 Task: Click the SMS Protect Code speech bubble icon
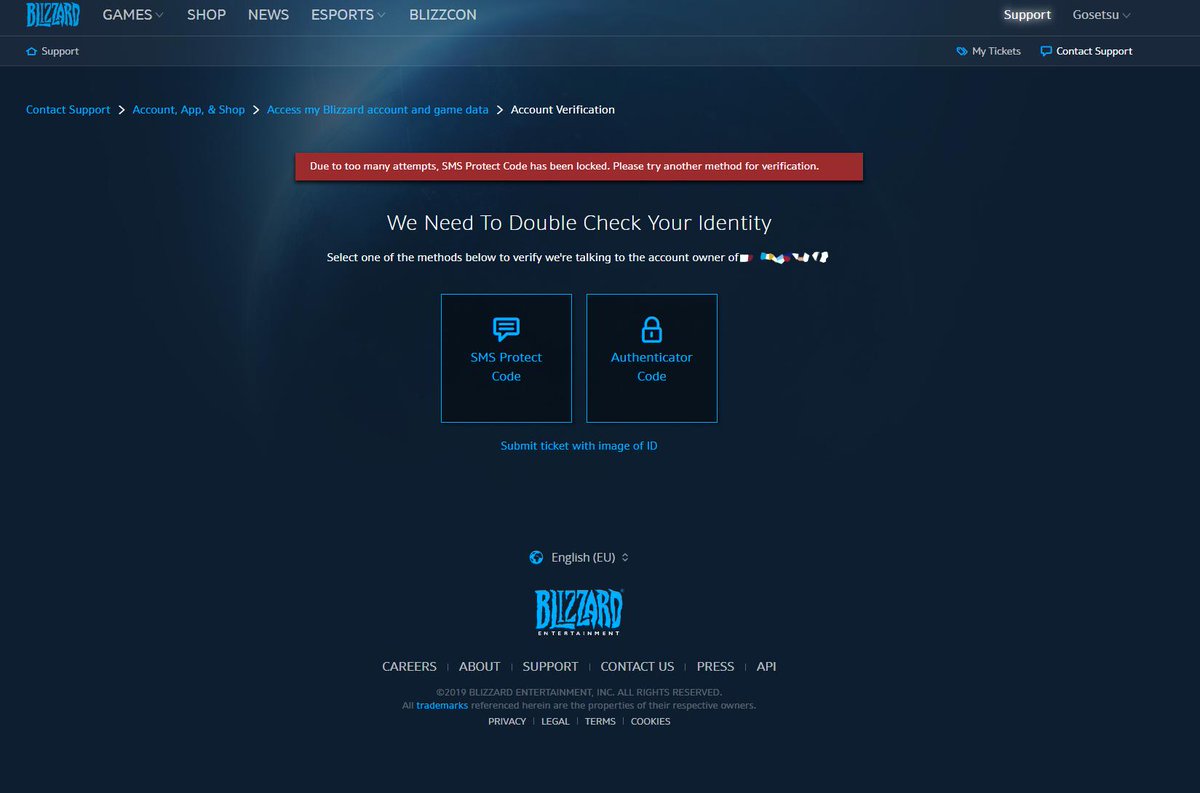click(506, 329)
